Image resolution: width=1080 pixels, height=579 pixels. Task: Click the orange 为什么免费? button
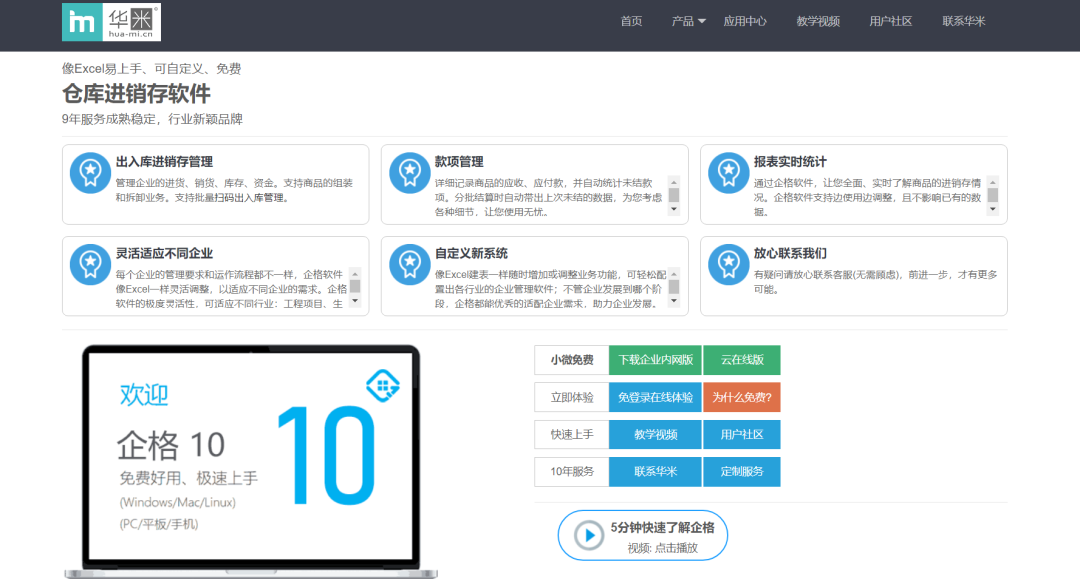[x=742, y=397]
